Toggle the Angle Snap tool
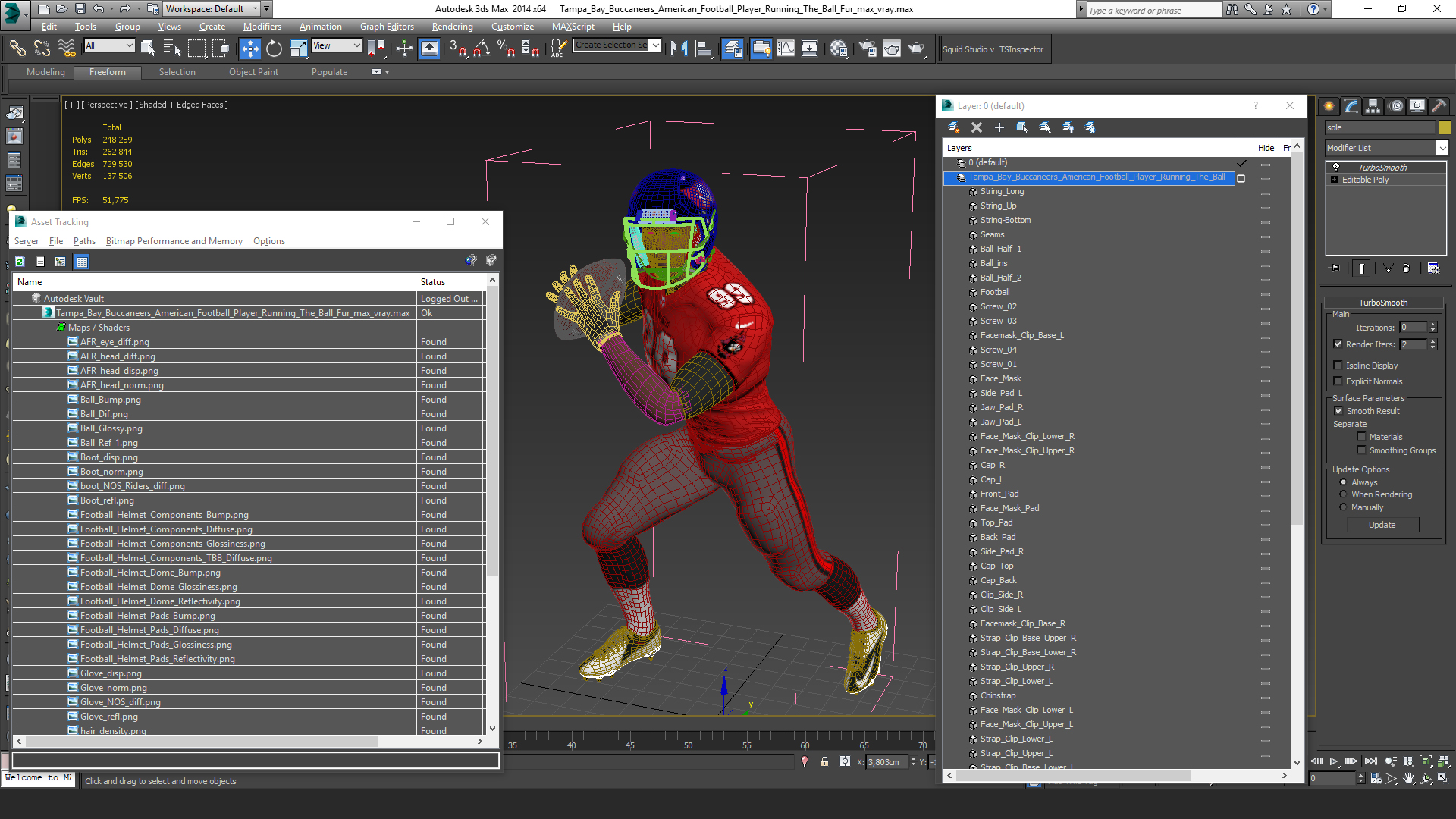This screenshot has width=1456, height=819. click(482, 49)
